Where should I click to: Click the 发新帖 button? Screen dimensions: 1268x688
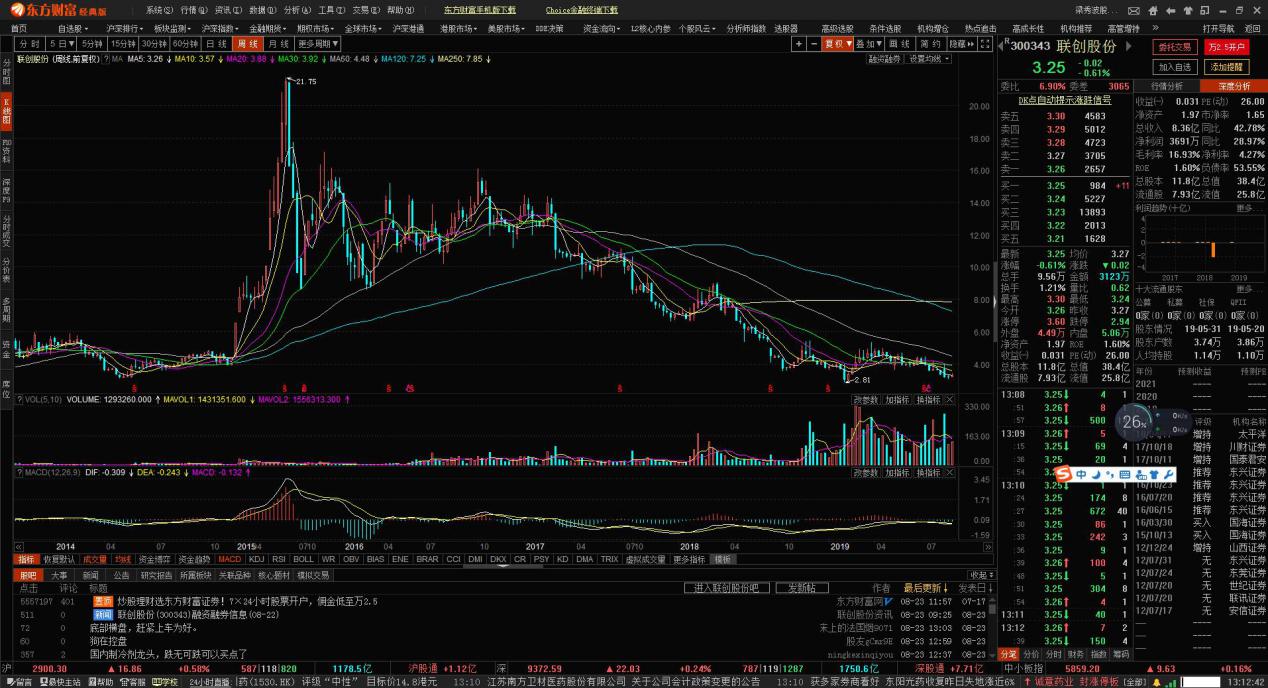(802, 588)
